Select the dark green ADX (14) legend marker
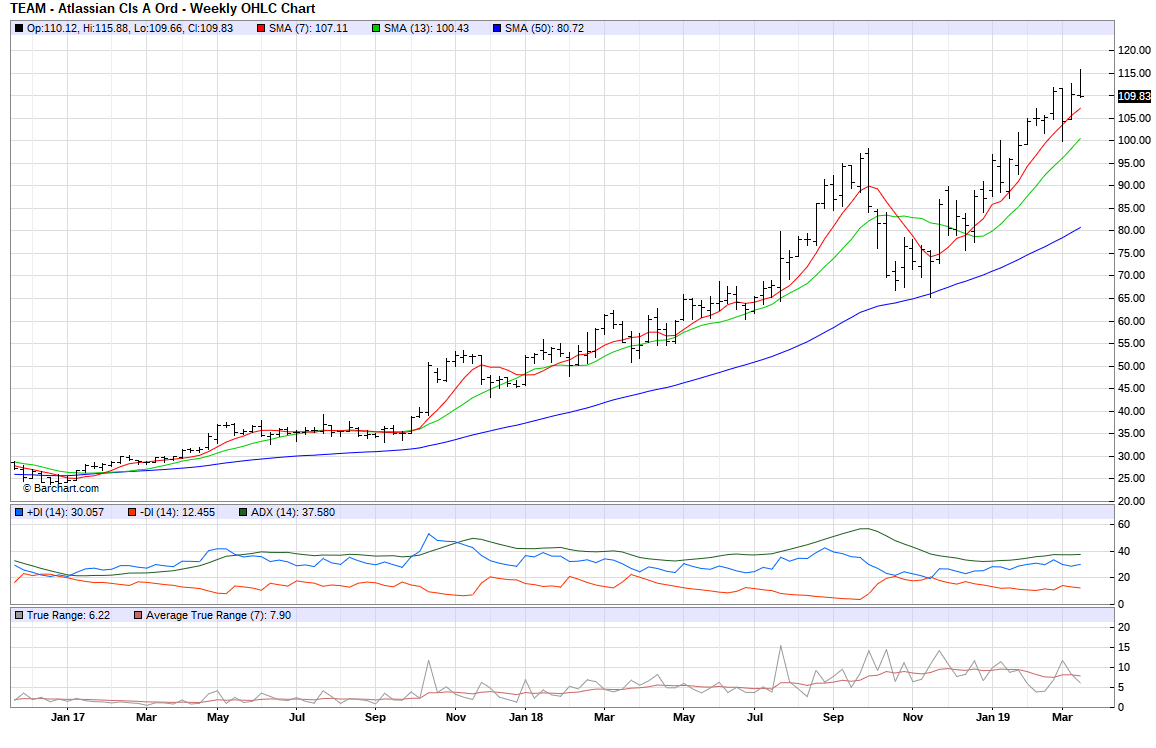The image size is (1156, 748). (x=243, y=512)
